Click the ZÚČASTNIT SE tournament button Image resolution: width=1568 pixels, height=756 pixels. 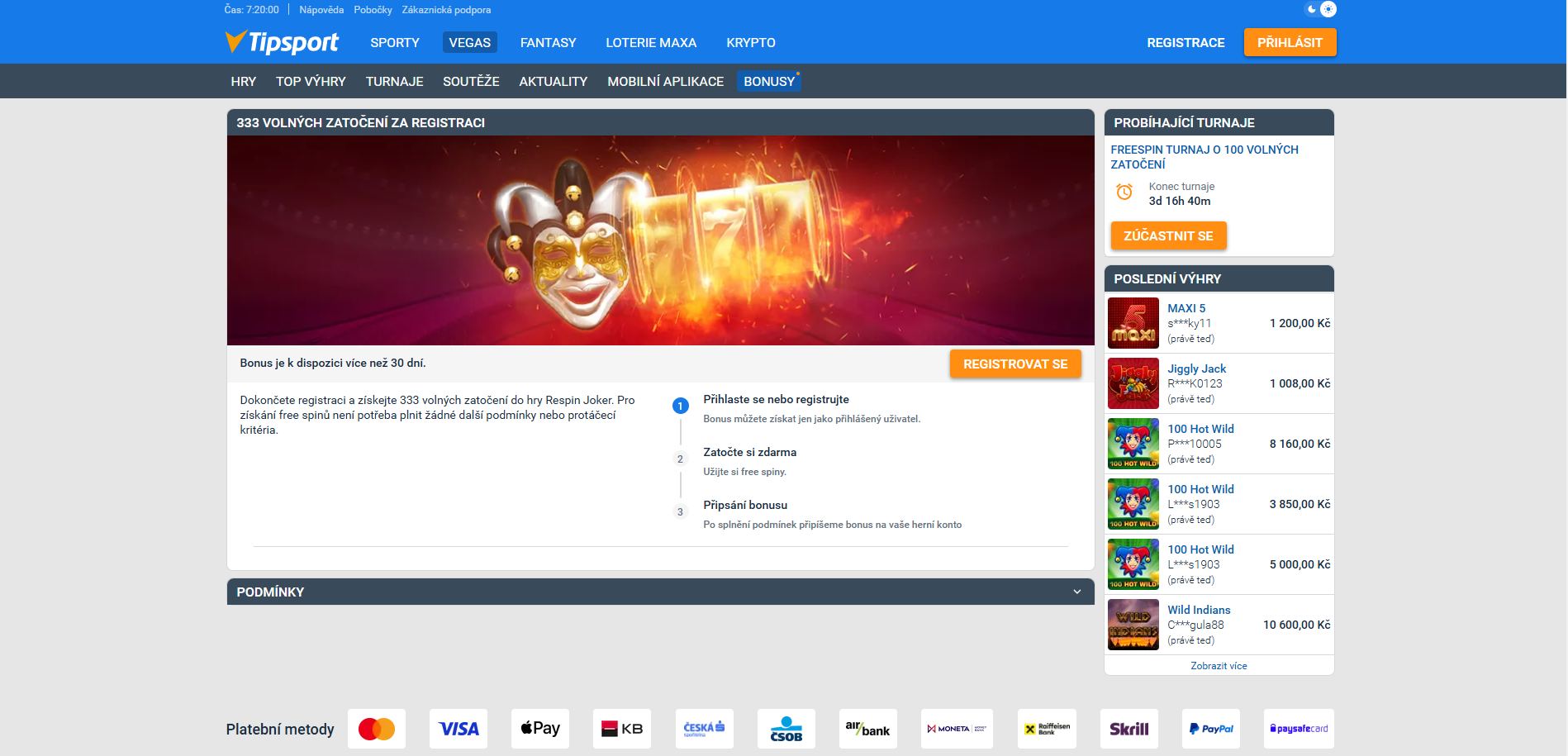[x=1169, y=235]
